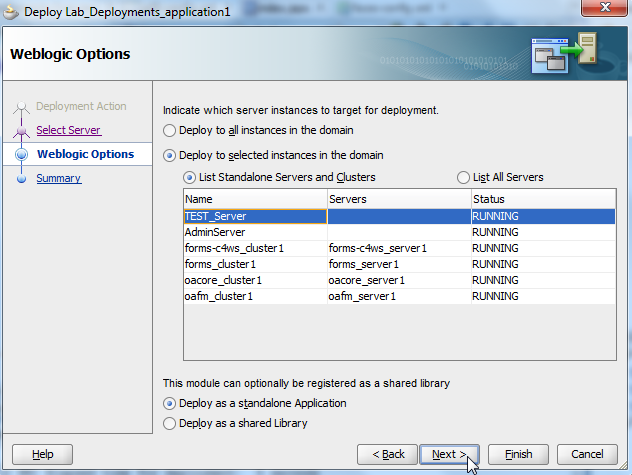The image size is (632, 475).
Task: Click the server deployment graphic in header
Action: click(565, 53)
